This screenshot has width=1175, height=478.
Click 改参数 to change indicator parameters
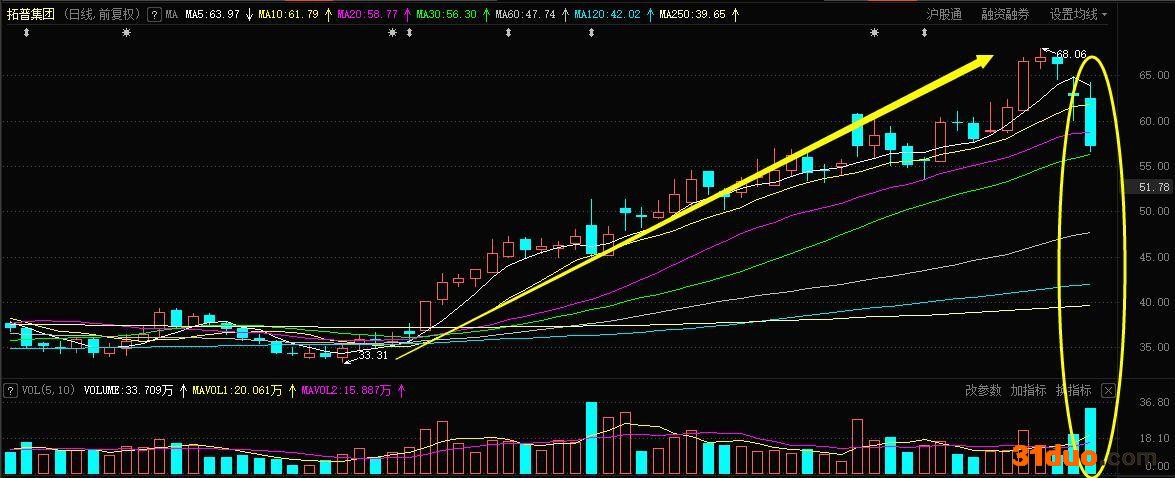click(982, 390)
